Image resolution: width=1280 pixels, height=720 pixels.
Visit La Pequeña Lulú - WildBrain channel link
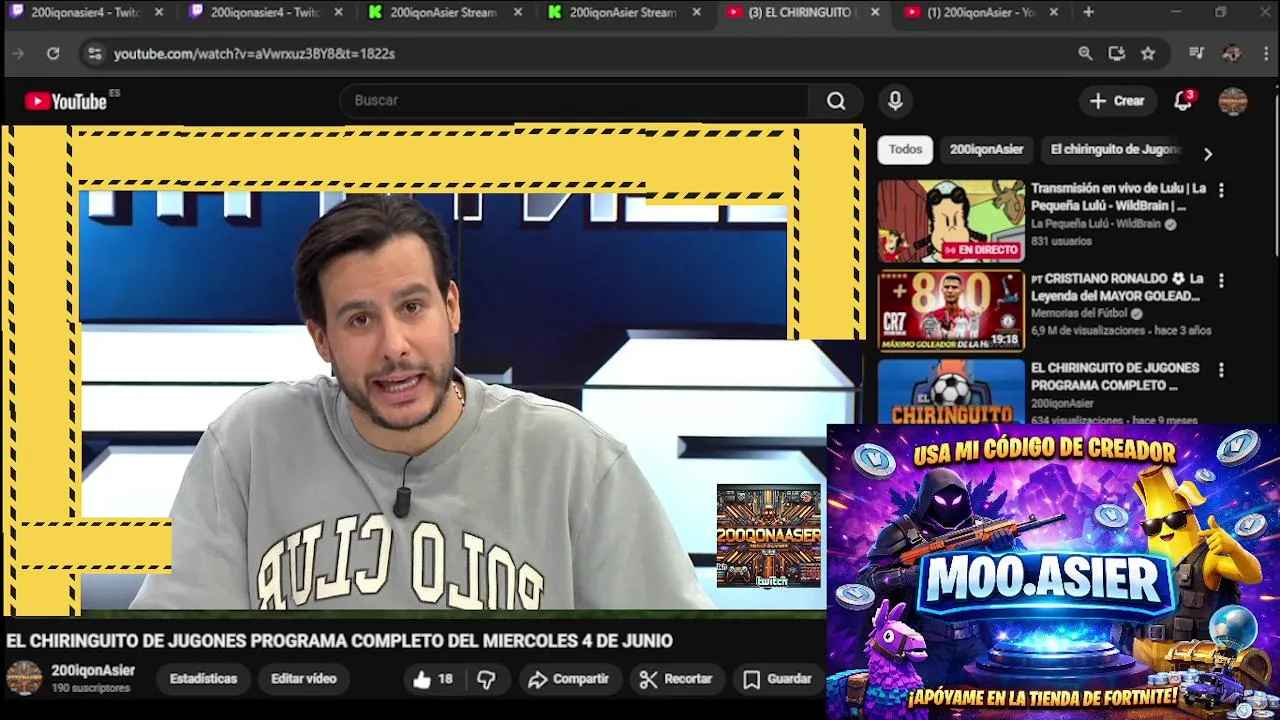(1096, 224)
